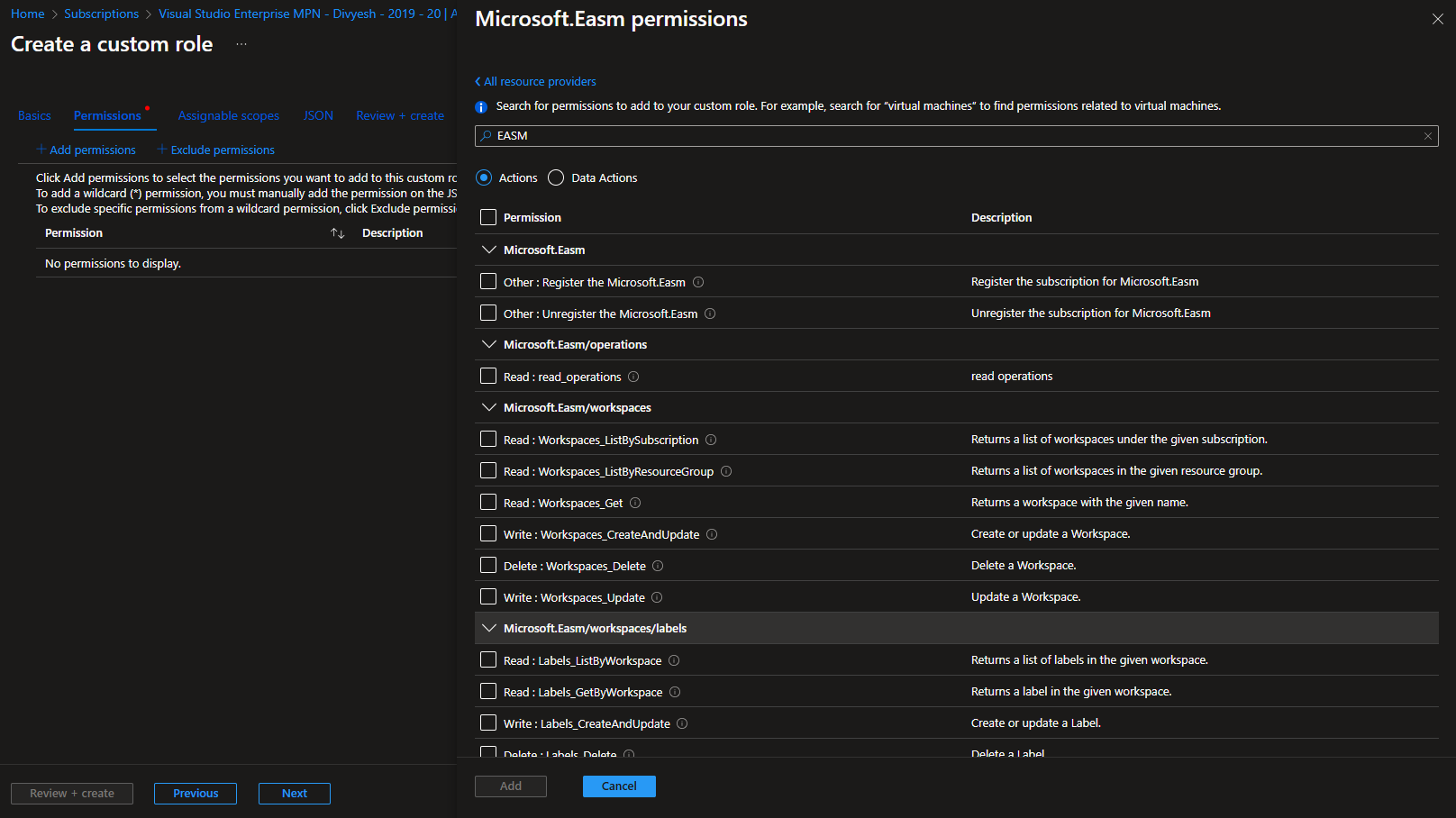Click info icon beside Workspaces_Delete

(658, 566)
